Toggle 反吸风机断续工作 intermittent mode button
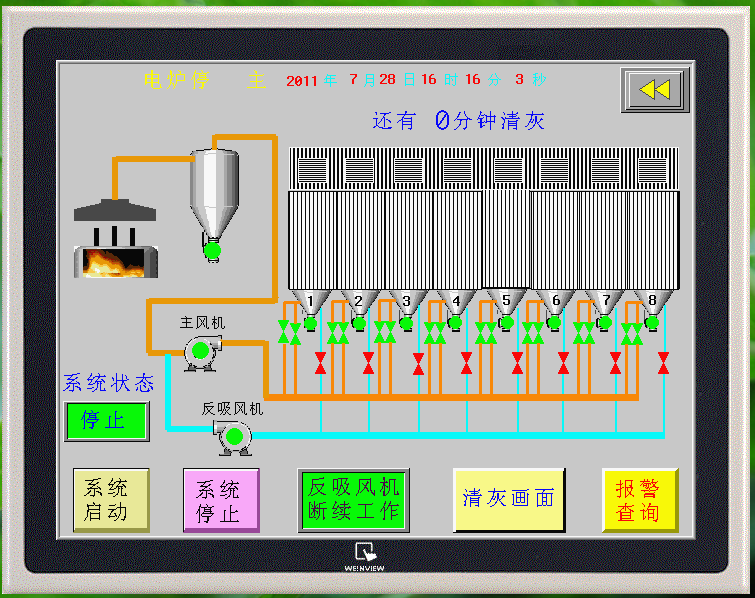The width and height of the screenshot is (755, 598). click(x=354, y=500)
